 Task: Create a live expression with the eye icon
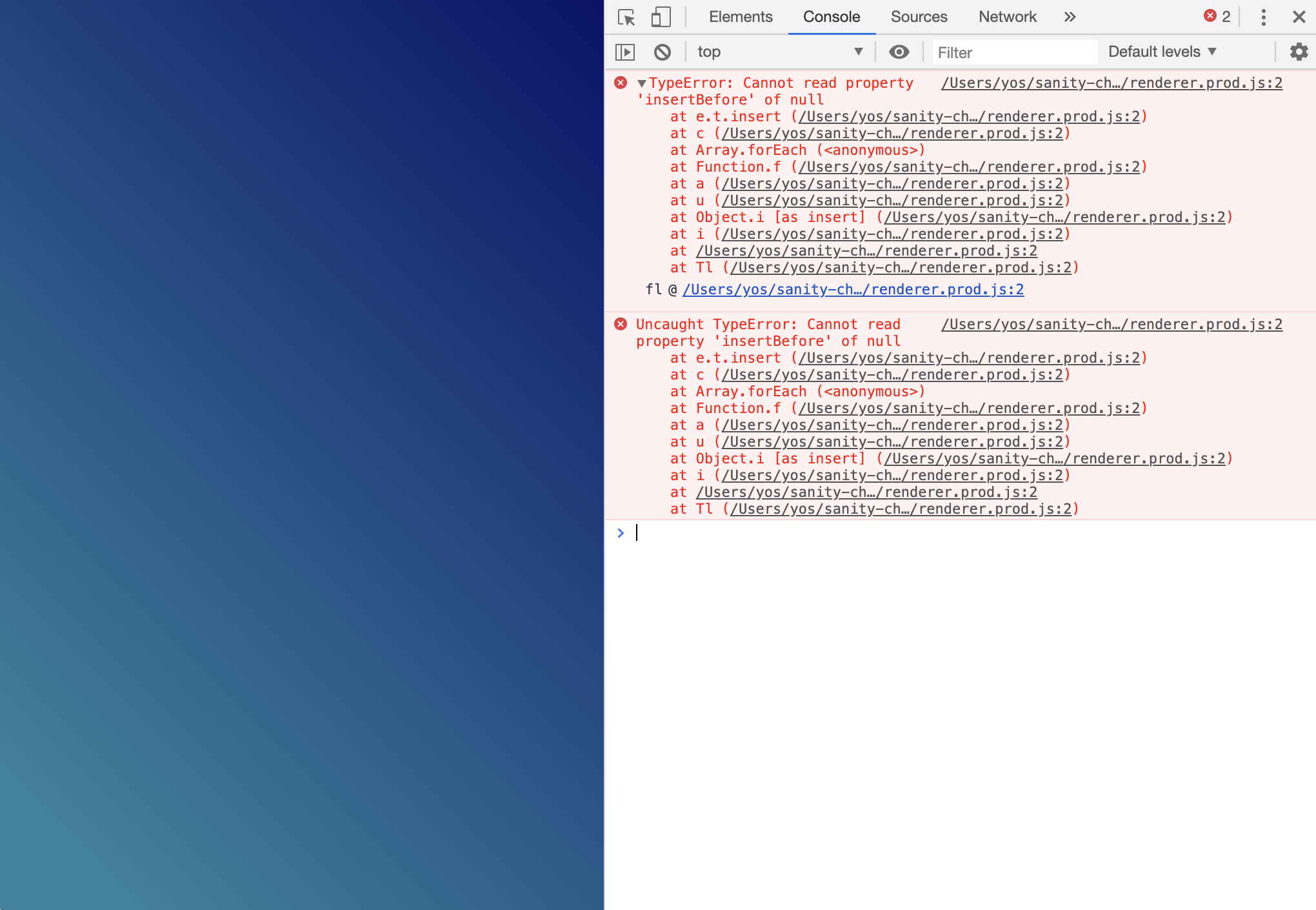coord(899,52)
